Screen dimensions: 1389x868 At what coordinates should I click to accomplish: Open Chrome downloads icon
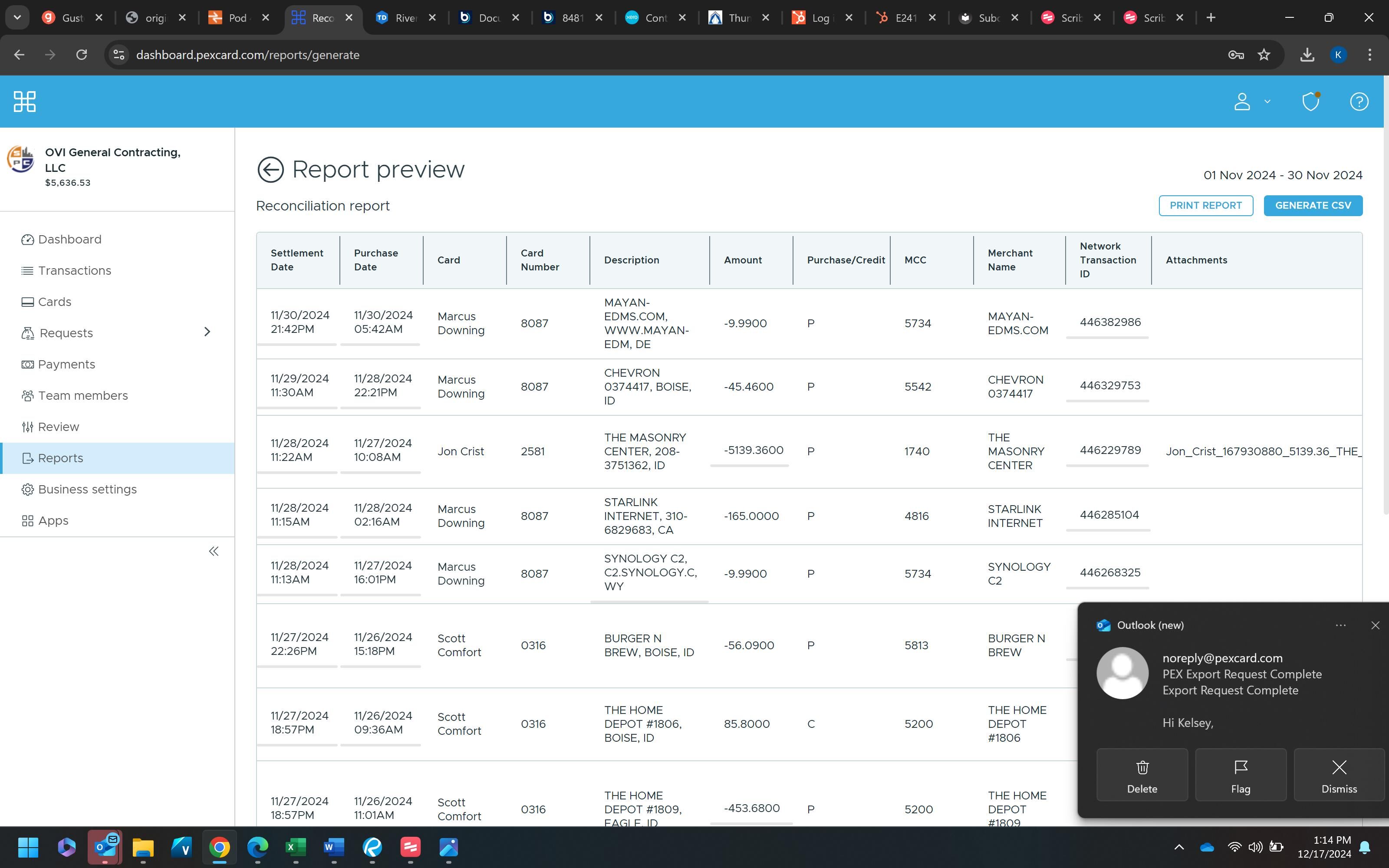(x=1307, y=55)
